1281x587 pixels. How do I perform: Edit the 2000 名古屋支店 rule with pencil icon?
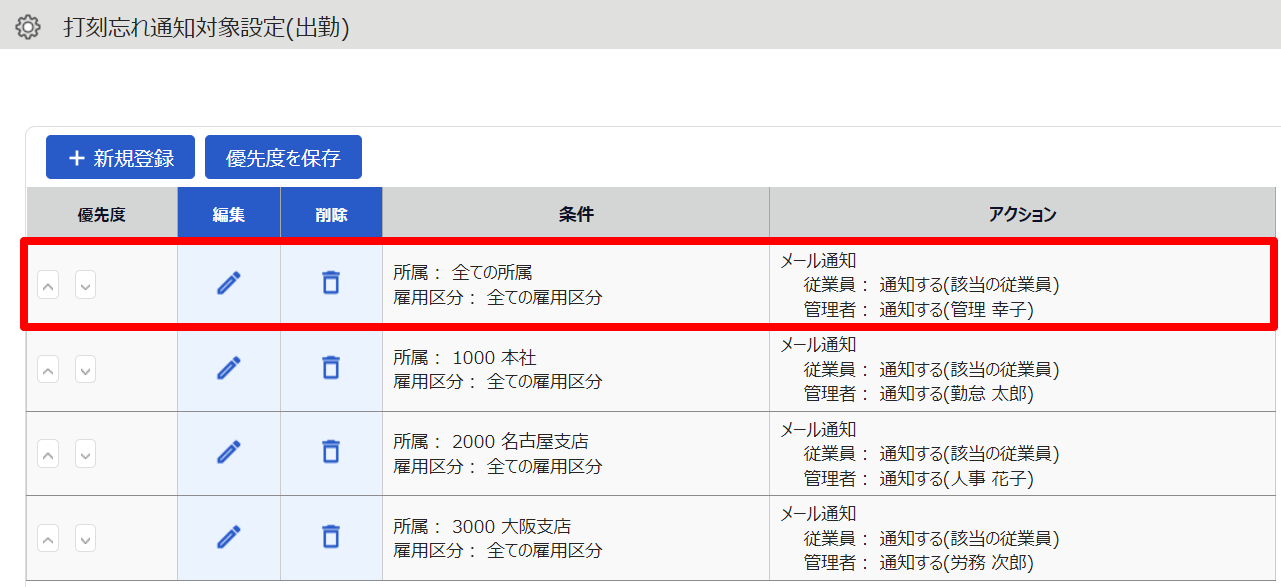229,452
